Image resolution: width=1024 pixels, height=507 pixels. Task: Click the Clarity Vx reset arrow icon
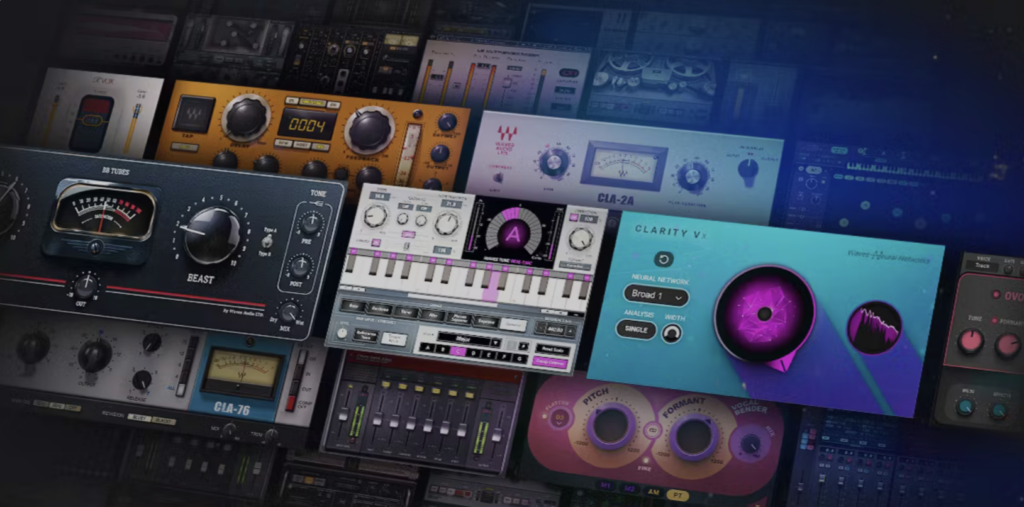664,259
